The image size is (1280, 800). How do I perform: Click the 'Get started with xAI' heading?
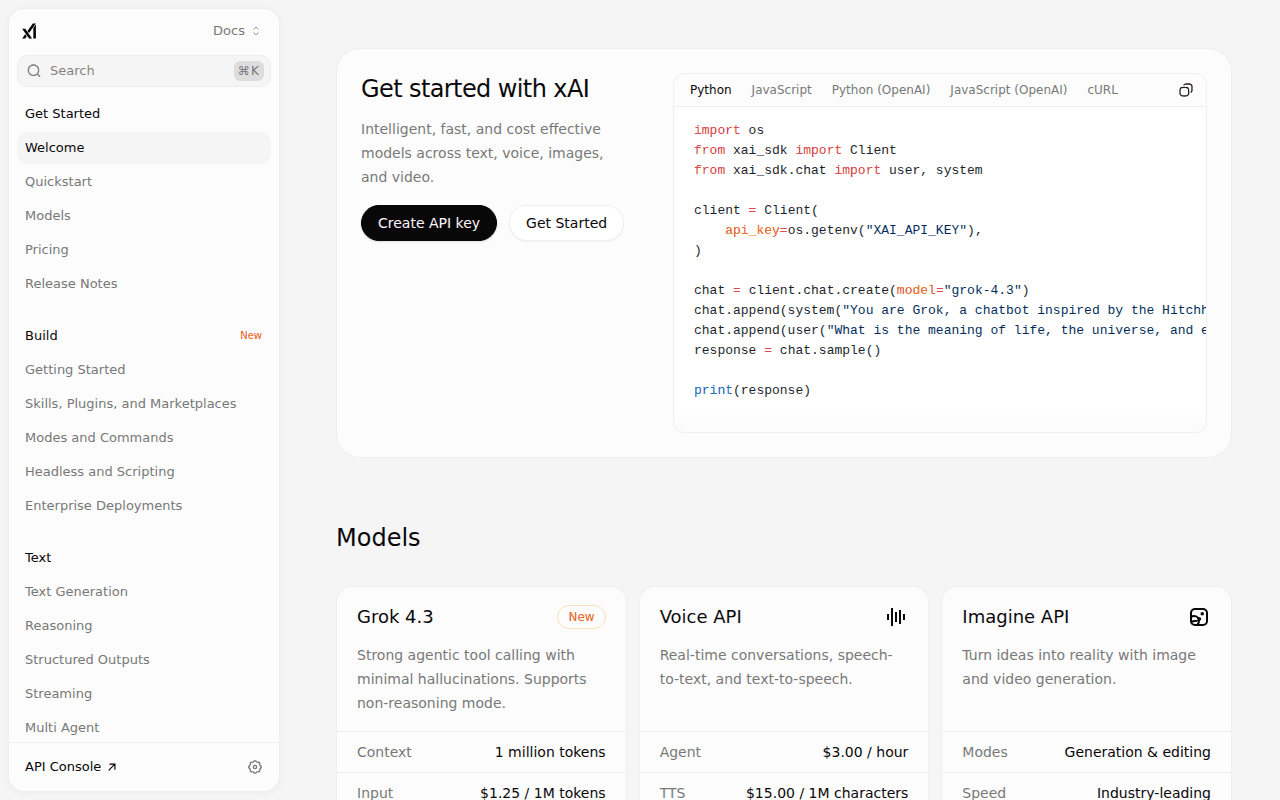475,89
